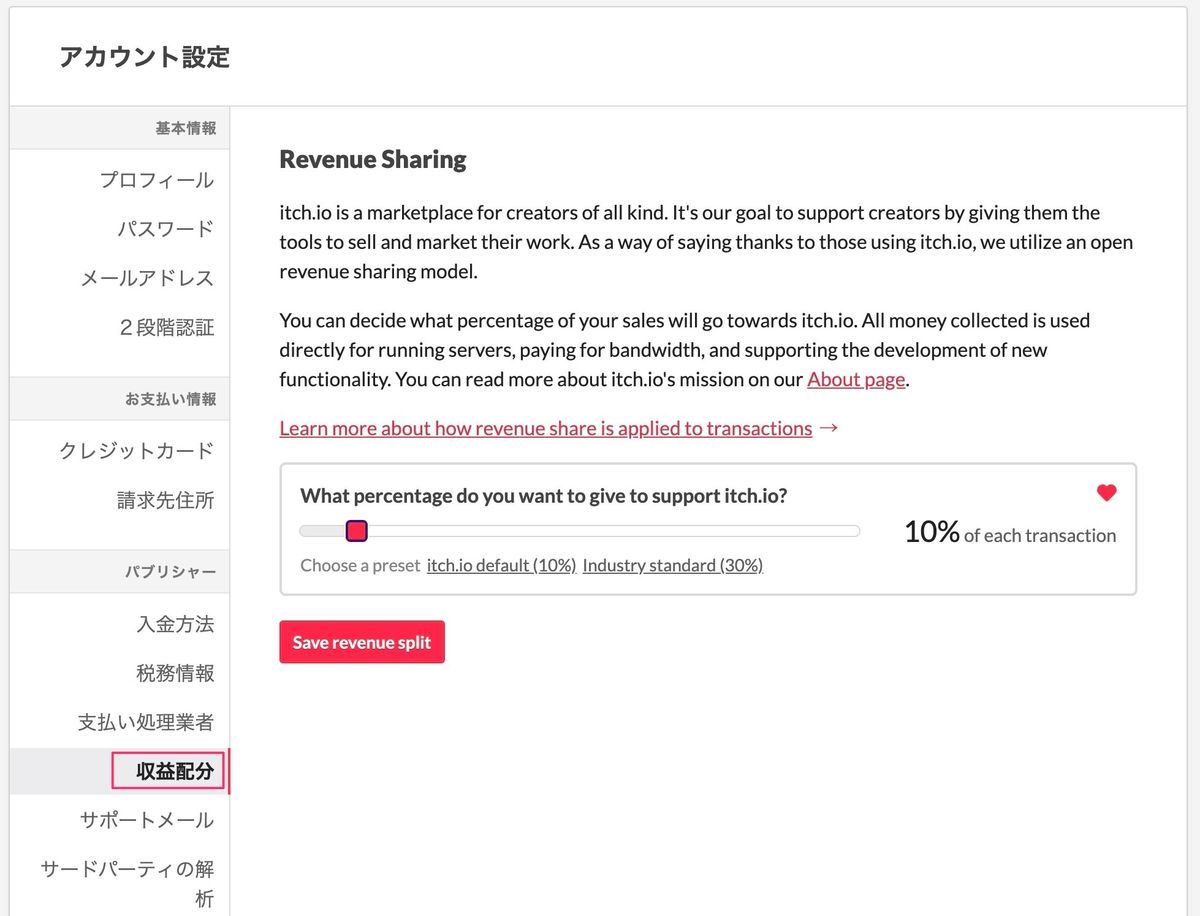Open 税務情報 tax information page
This screenshot has width=1200, height=916.
(175, 673)
